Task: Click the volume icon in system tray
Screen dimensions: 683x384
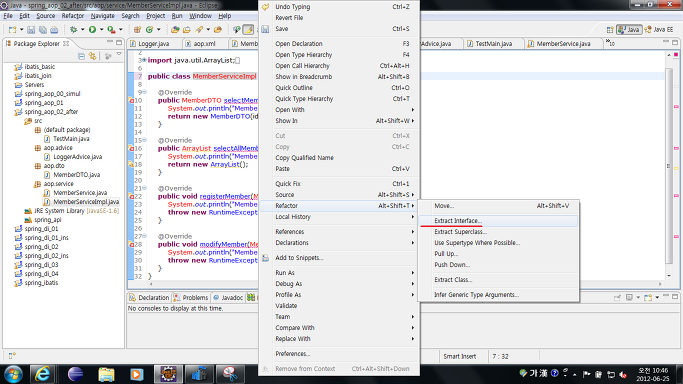Action: (x=623, y=374)
